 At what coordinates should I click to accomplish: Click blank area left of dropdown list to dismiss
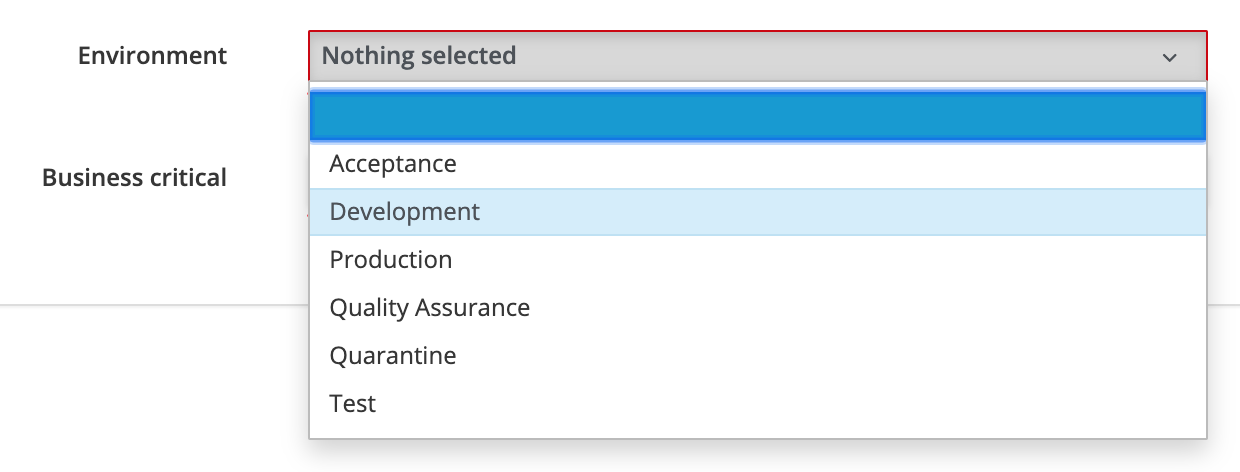[x=150, y=380]
